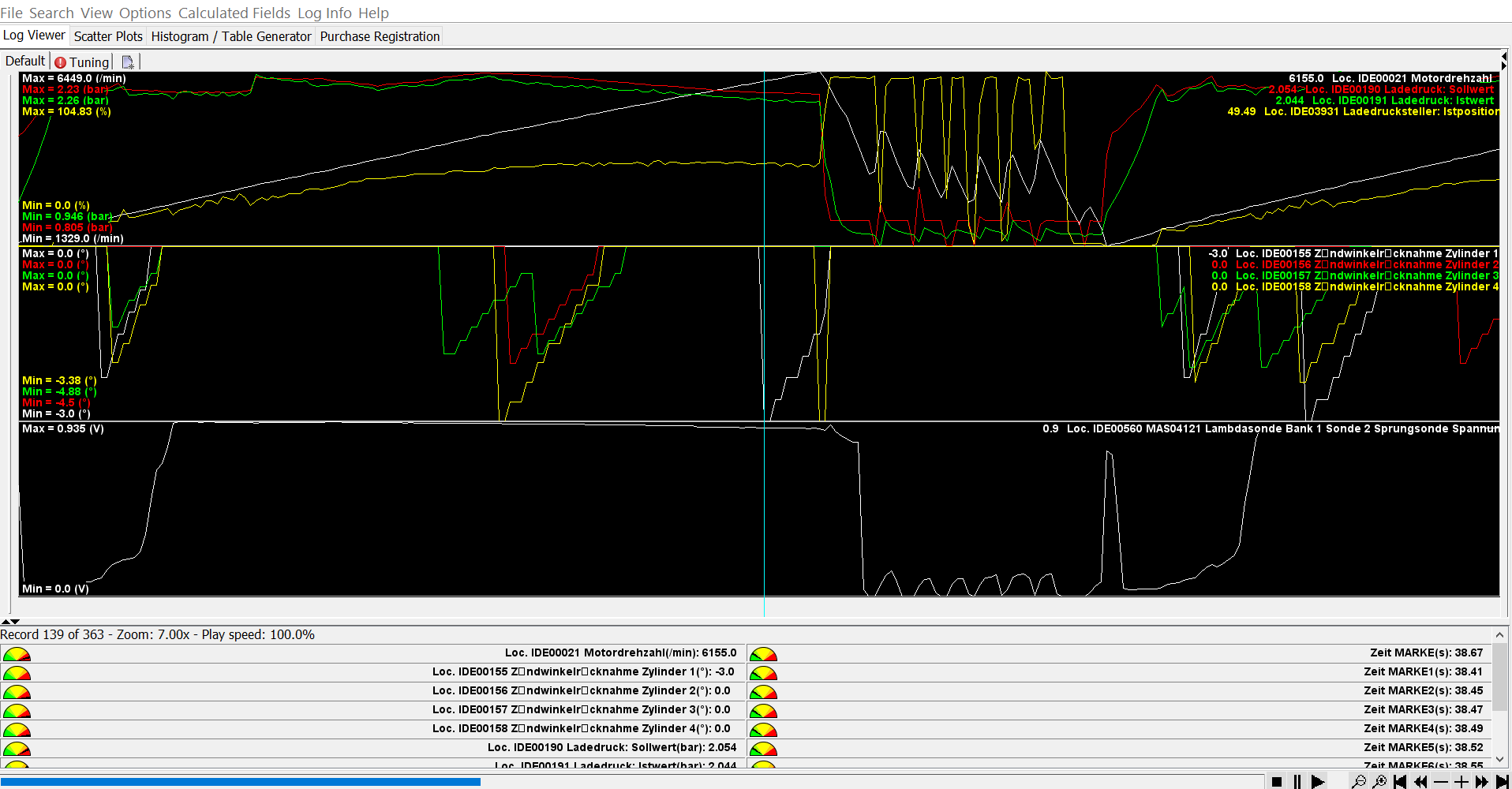Open the Help menu
Viewport: 1512px width, 789px height.
pos(373,13)
